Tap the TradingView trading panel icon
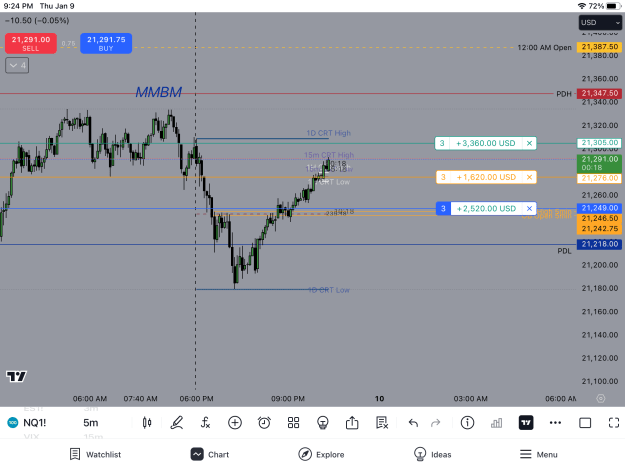 526,423
